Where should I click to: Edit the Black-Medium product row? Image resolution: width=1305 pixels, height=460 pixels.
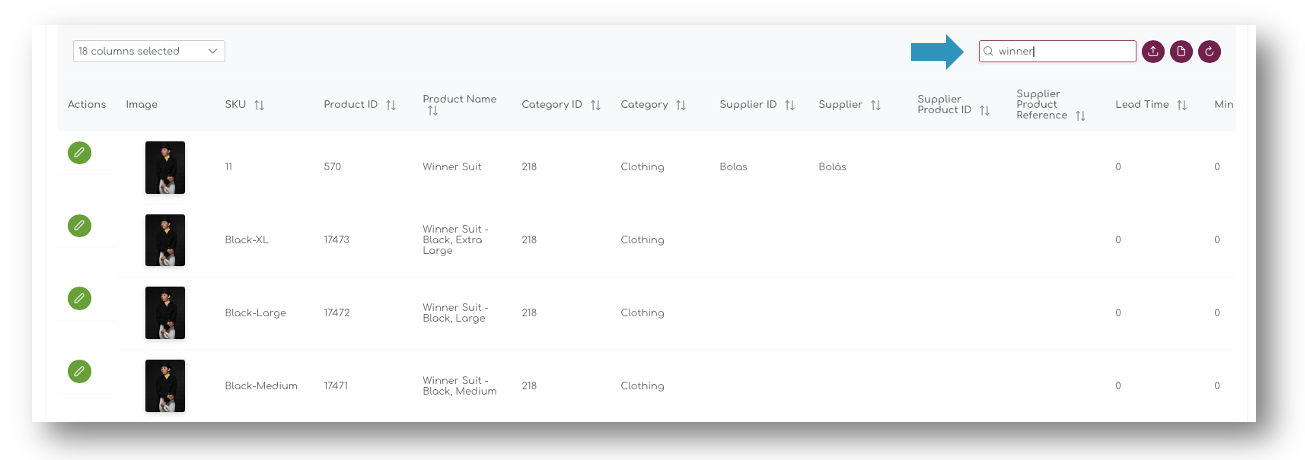79,371
